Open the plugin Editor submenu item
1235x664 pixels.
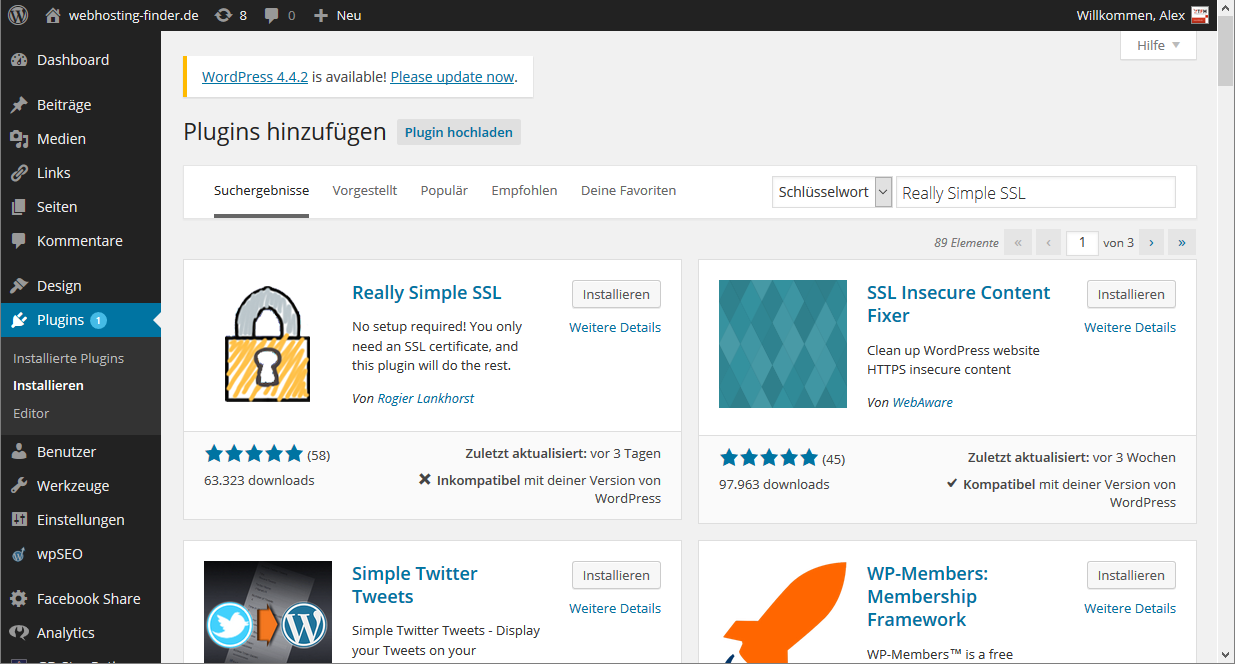(31, 413)
